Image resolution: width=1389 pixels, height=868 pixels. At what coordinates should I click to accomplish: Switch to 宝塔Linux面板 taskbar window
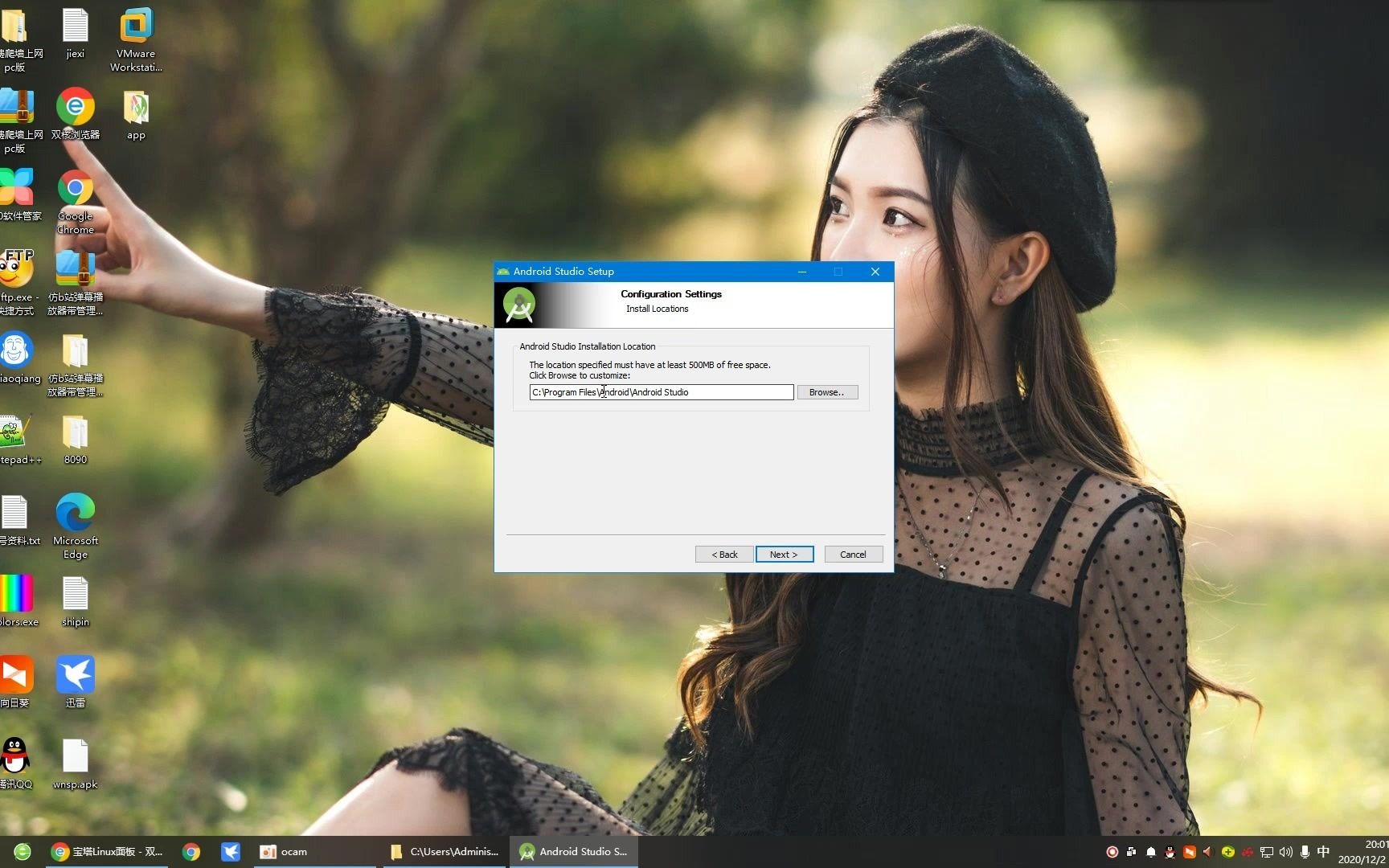pyautogui.click(x=107, y=852)
